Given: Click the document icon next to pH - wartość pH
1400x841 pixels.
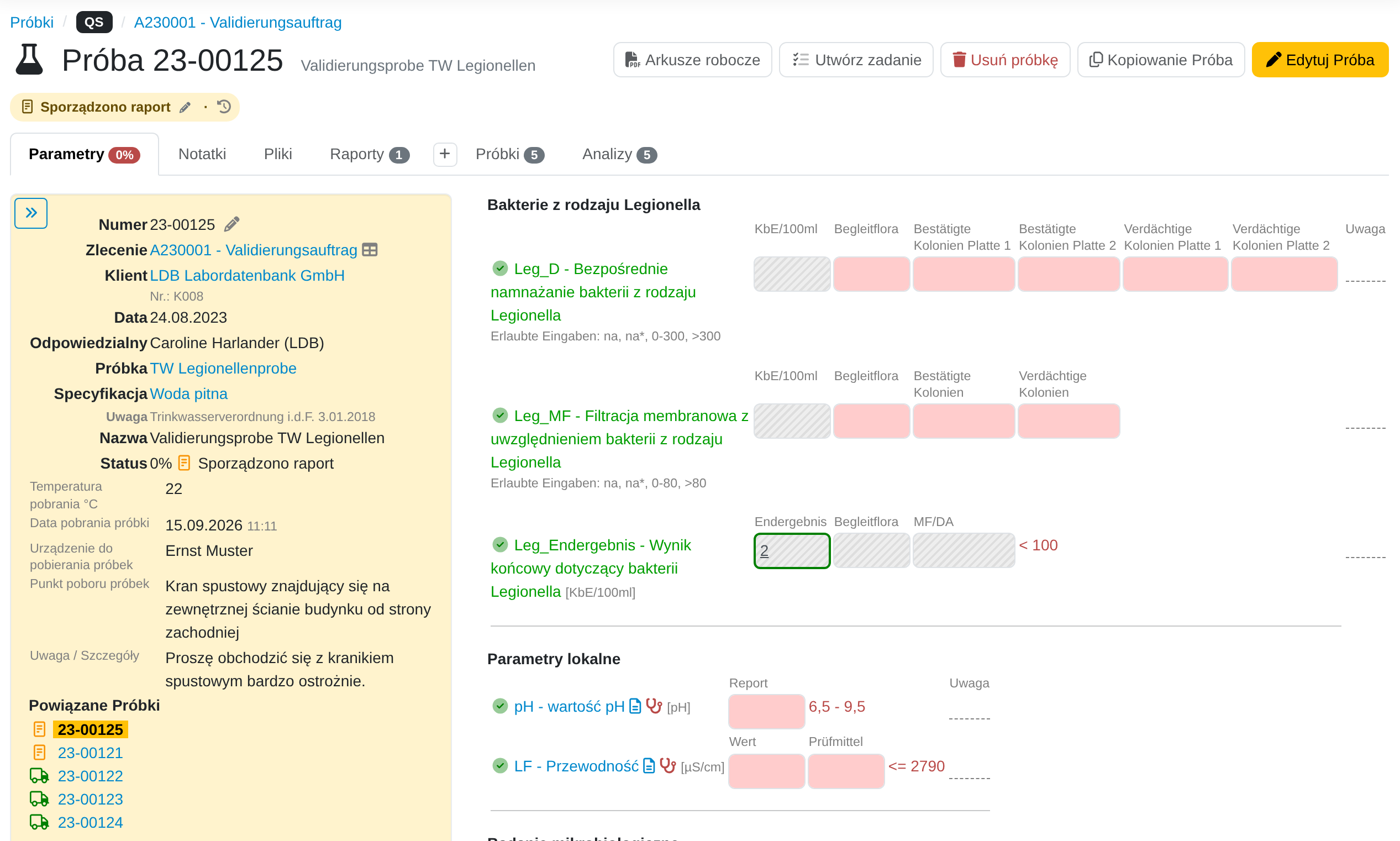Looking at the screenshot, I should [636, 706].
